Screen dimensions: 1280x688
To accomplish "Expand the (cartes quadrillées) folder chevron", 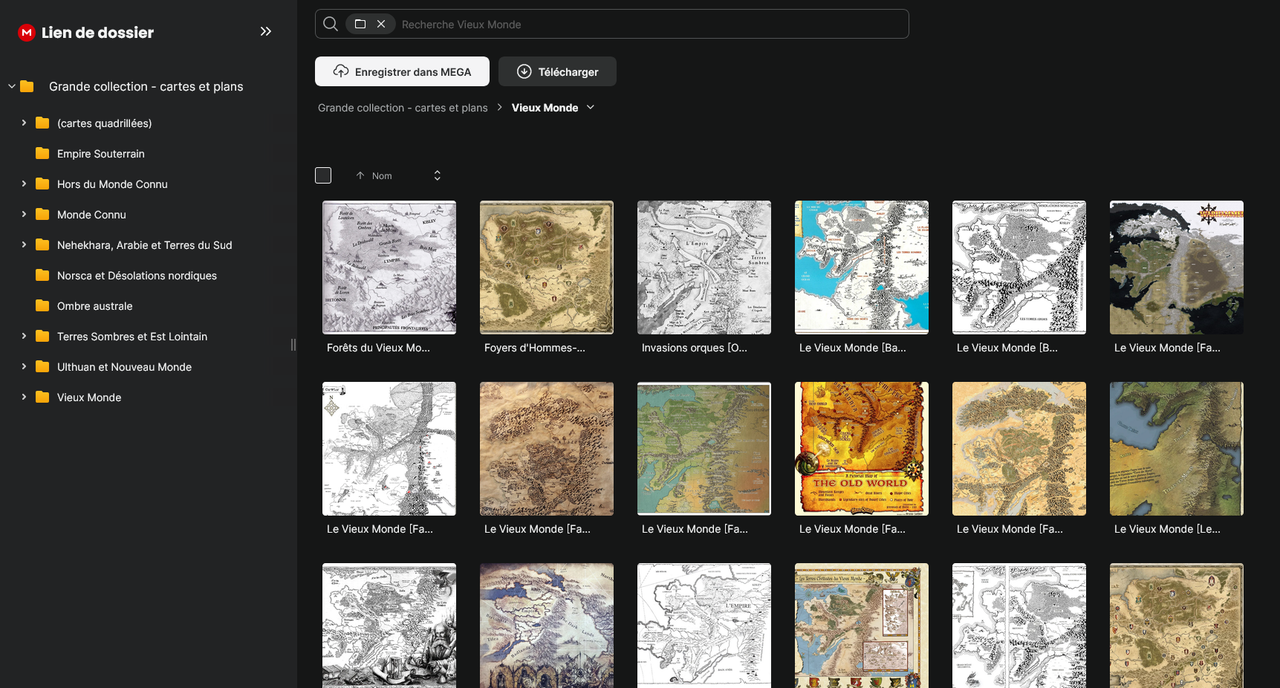I will click(24, 123).
